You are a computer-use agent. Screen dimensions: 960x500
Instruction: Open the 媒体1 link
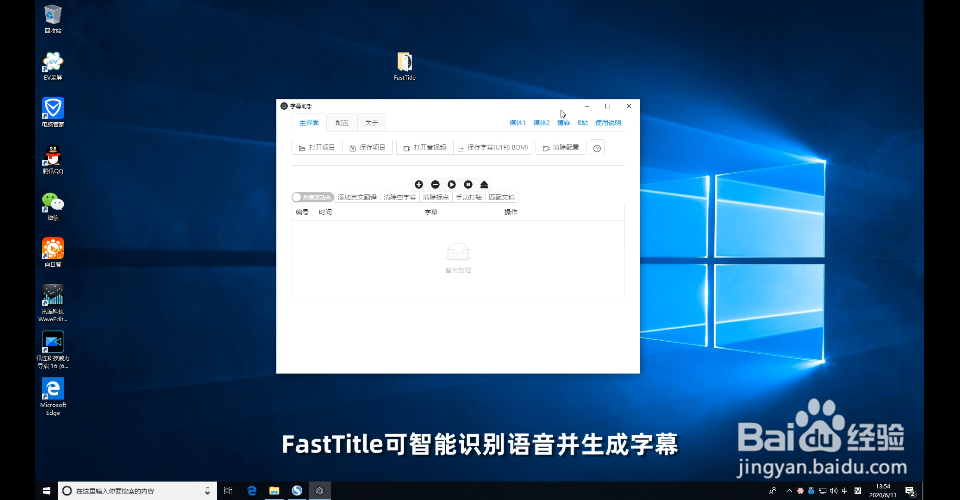click(x=517, y=122)
